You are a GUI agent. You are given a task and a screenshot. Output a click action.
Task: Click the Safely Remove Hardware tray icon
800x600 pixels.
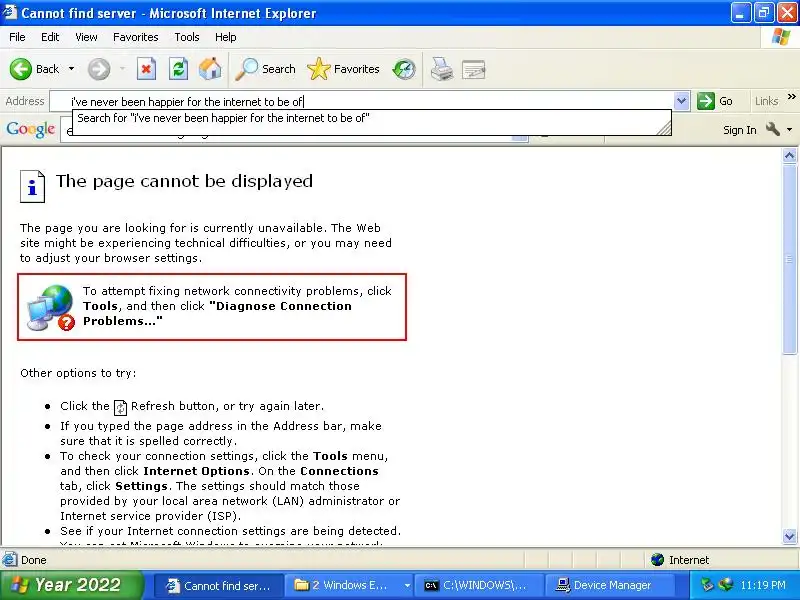click(x=707, y=585)
